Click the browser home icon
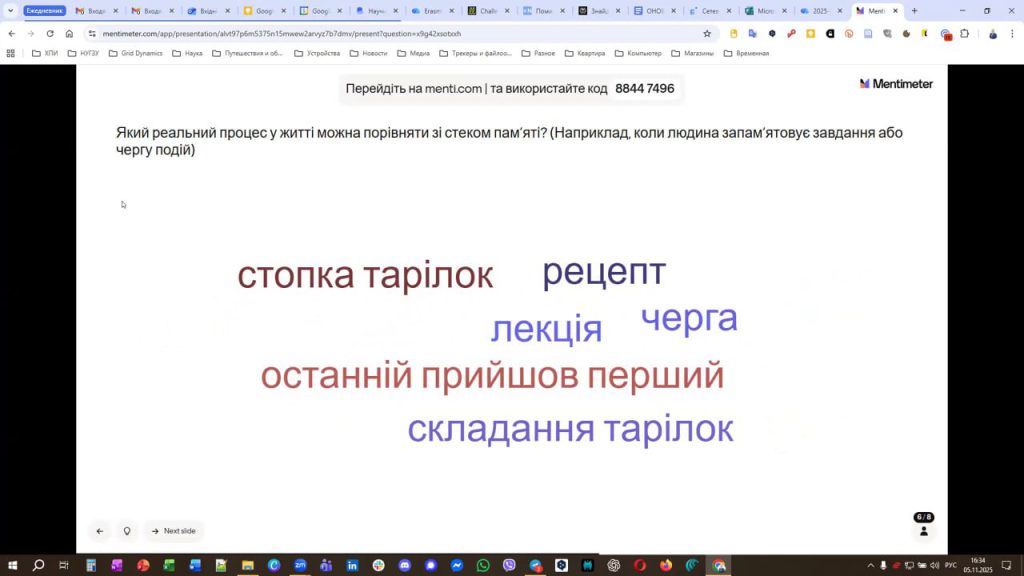The height and width of the screenshot is (576, 1024). 69,33
